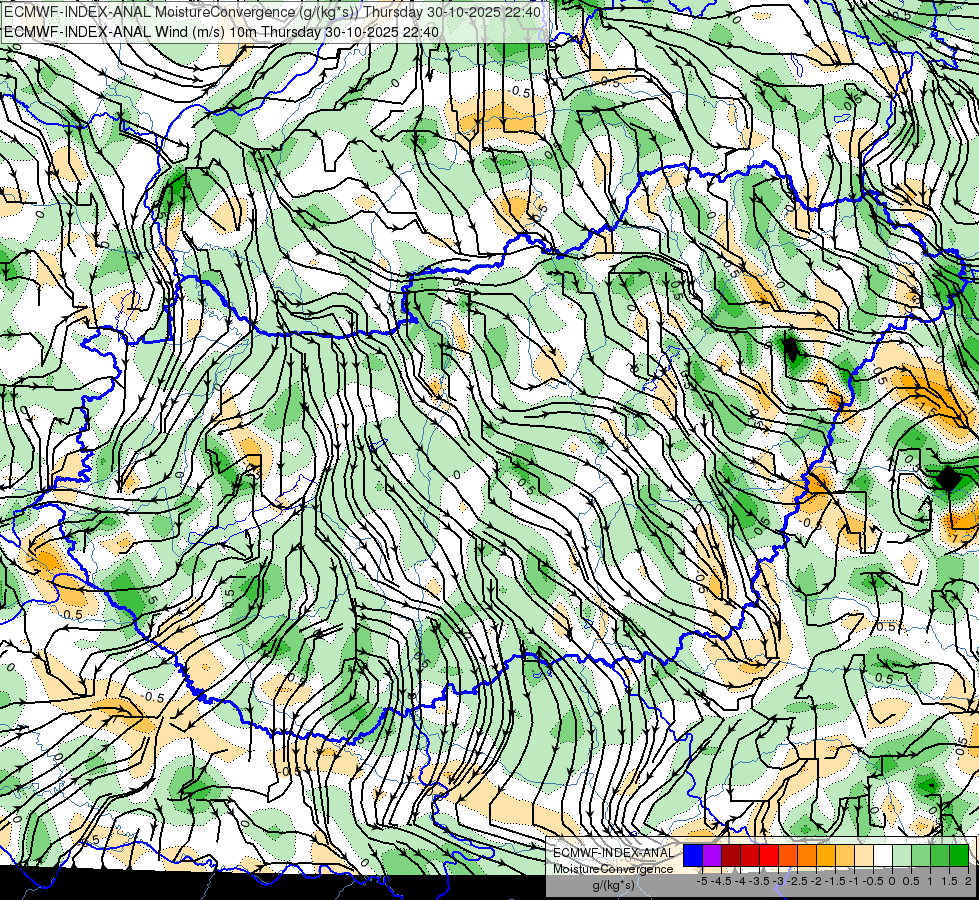Click the 'Wind (m/s) 10m' title line
The image size is (979, 900).
221,32
